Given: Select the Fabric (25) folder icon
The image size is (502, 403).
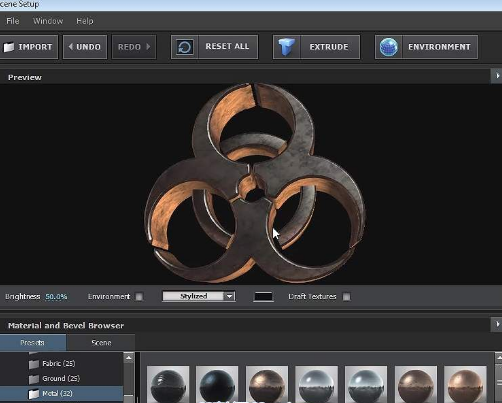Looking at the screenshot, I should 34,364.
